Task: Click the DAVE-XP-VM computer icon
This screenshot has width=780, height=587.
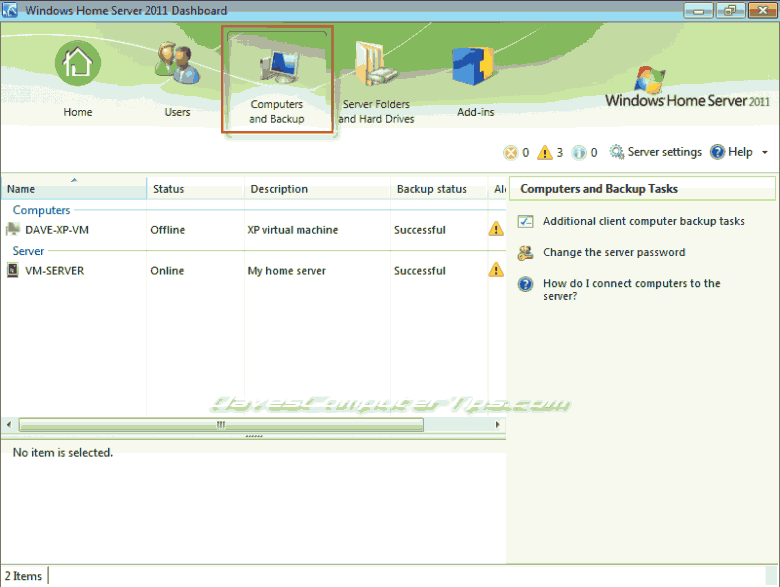Action: (x=12, y=229)
